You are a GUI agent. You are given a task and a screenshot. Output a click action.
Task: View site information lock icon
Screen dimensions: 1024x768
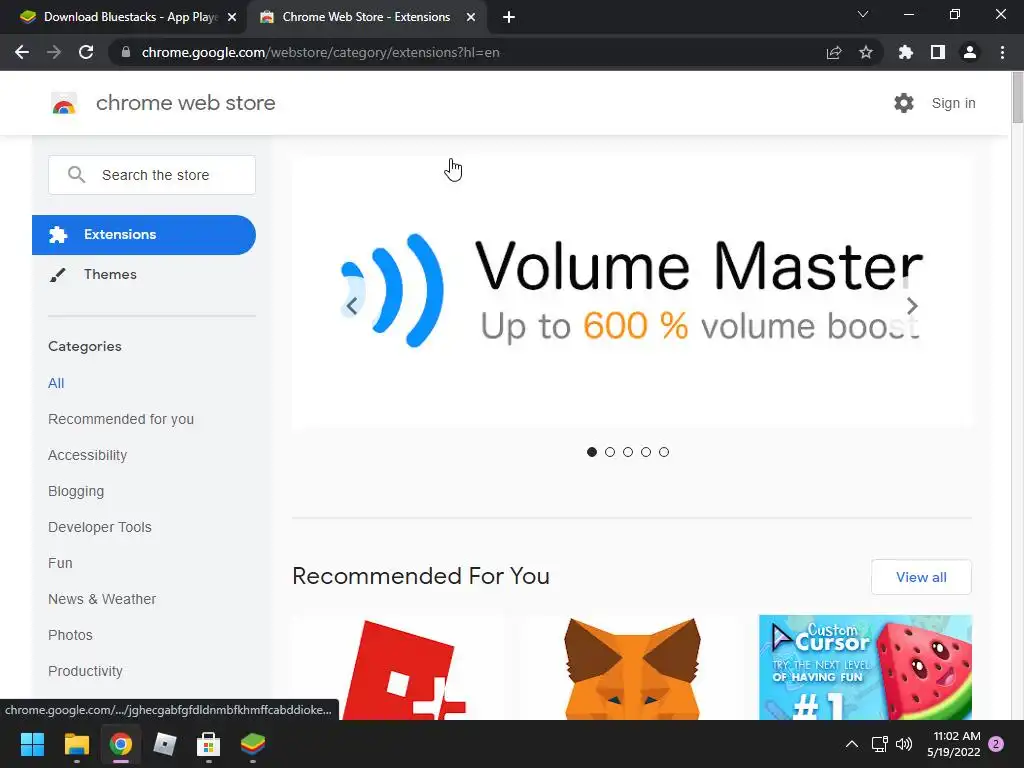point(126,52)
